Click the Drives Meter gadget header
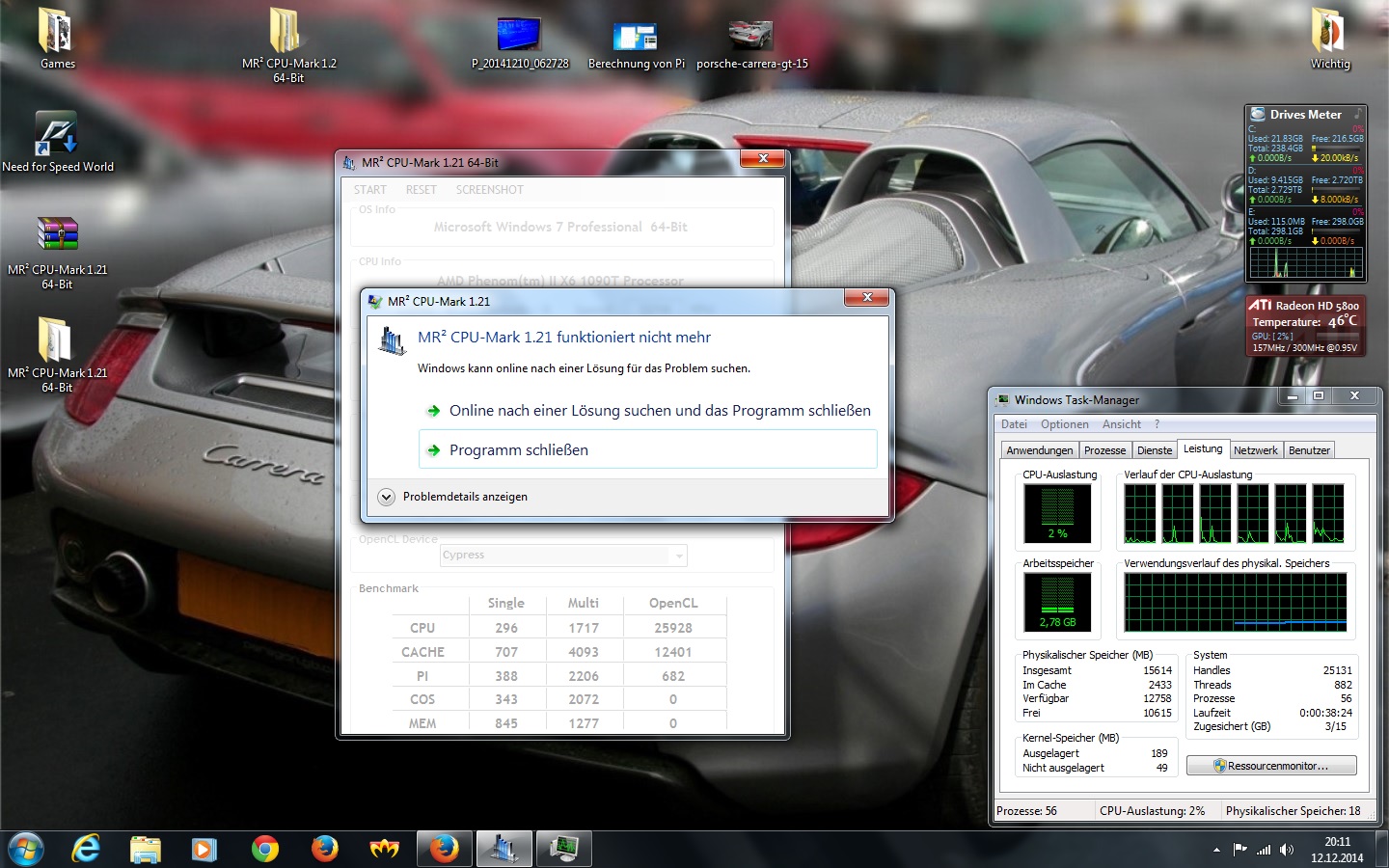This screenshot has width=1389, height=868. (1305, 114)
